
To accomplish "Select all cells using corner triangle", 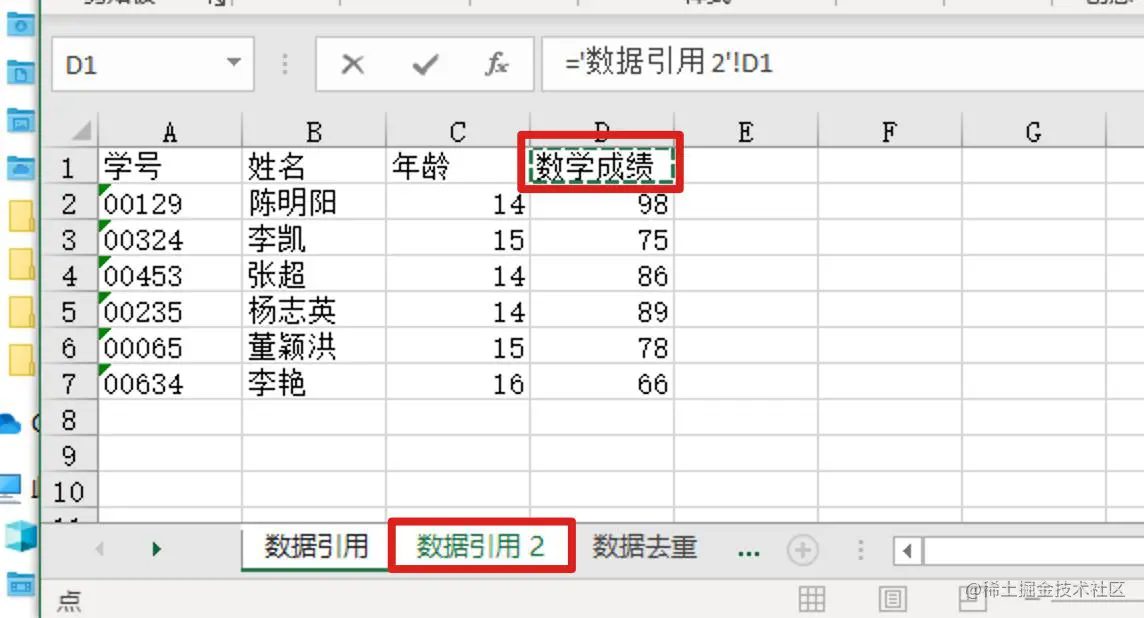I will coord(80,131).
